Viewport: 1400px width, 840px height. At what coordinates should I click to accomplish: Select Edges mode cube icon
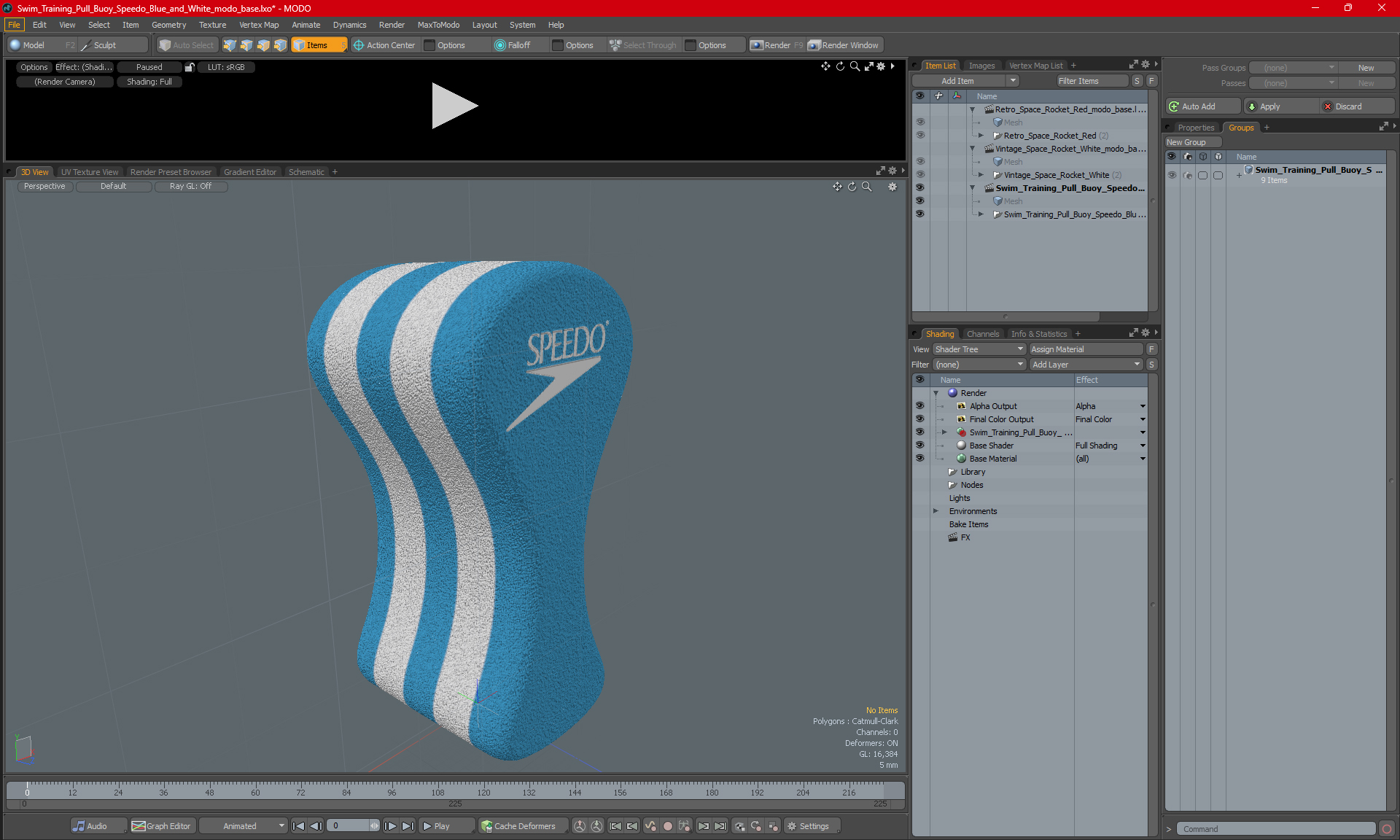pos(246,45)
